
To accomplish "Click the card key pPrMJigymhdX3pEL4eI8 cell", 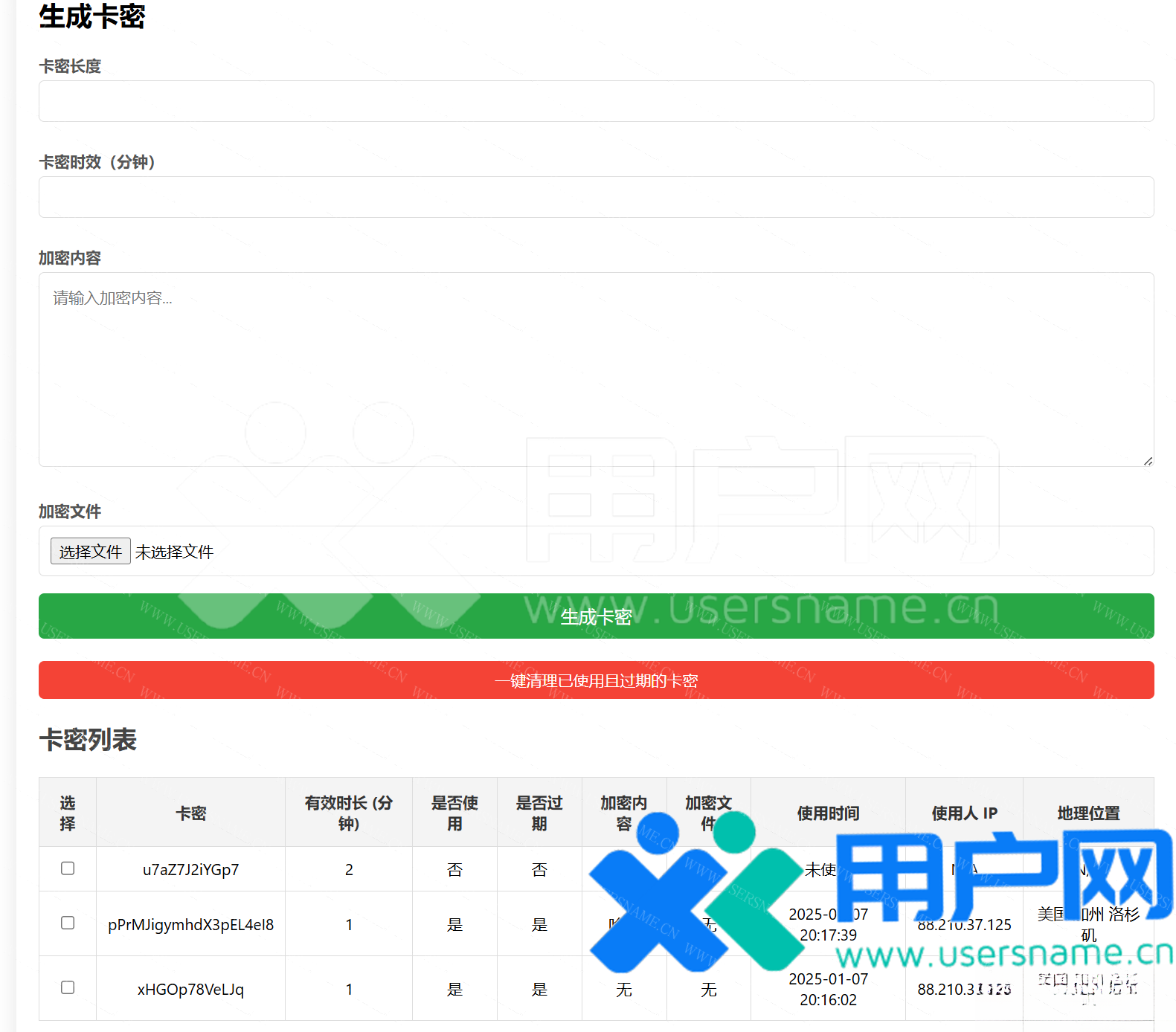I will (190, 925).
